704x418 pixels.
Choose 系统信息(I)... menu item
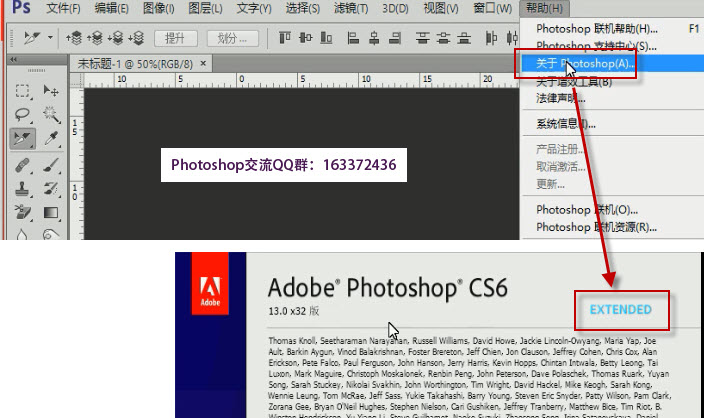[612, 123]
